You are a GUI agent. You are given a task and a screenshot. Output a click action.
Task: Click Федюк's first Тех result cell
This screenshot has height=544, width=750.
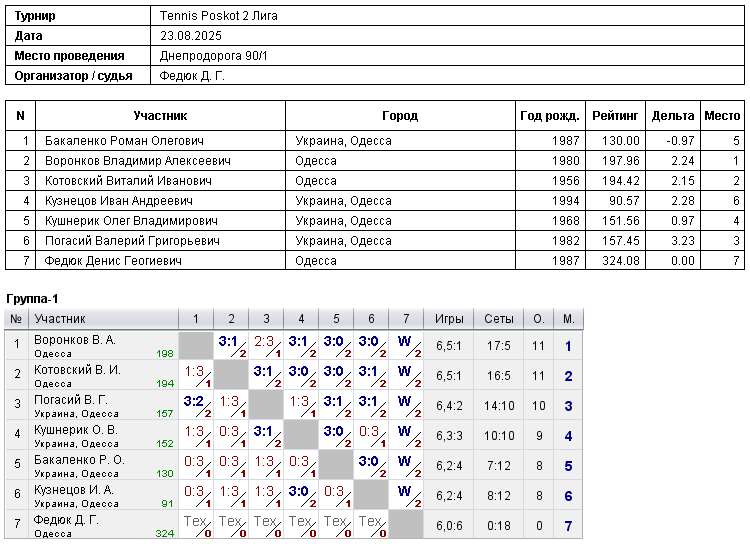tap(196, 525)
